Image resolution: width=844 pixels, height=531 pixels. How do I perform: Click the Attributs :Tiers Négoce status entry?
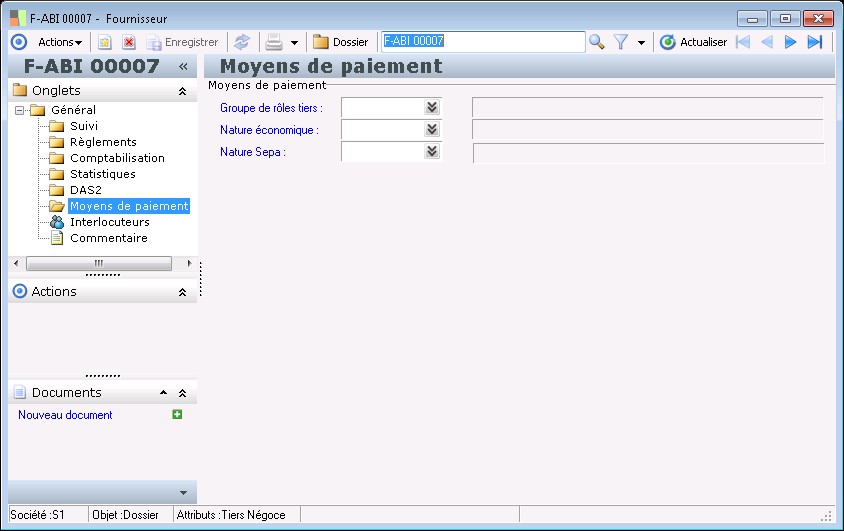[x=231, y=515]
